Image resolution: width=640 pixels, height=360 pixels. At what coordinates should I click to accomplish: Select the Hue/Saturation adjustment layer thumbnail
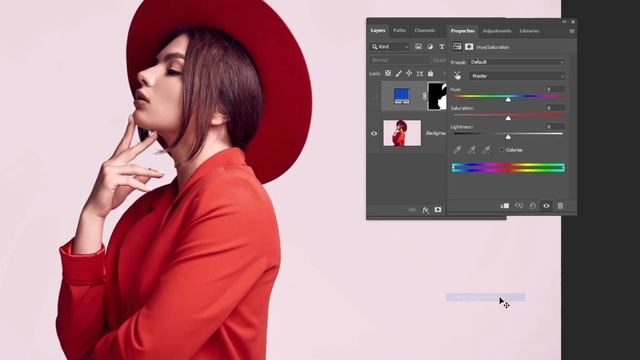tap(402, 96)
